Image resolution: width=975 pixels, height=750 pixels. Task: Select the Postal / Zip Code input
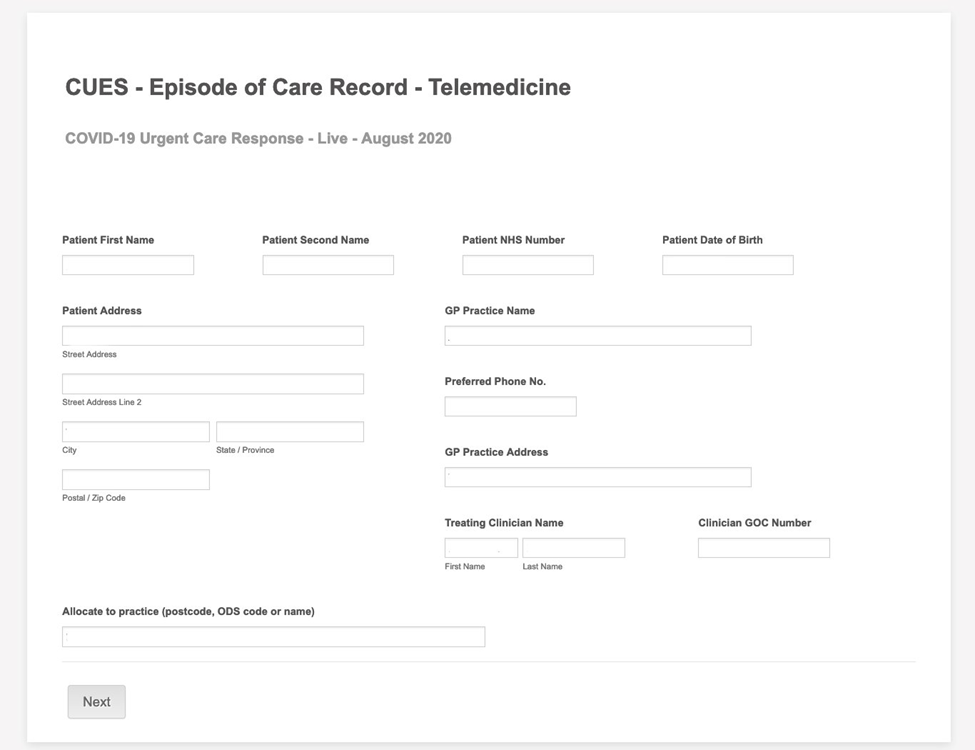[x=136, y=479]
